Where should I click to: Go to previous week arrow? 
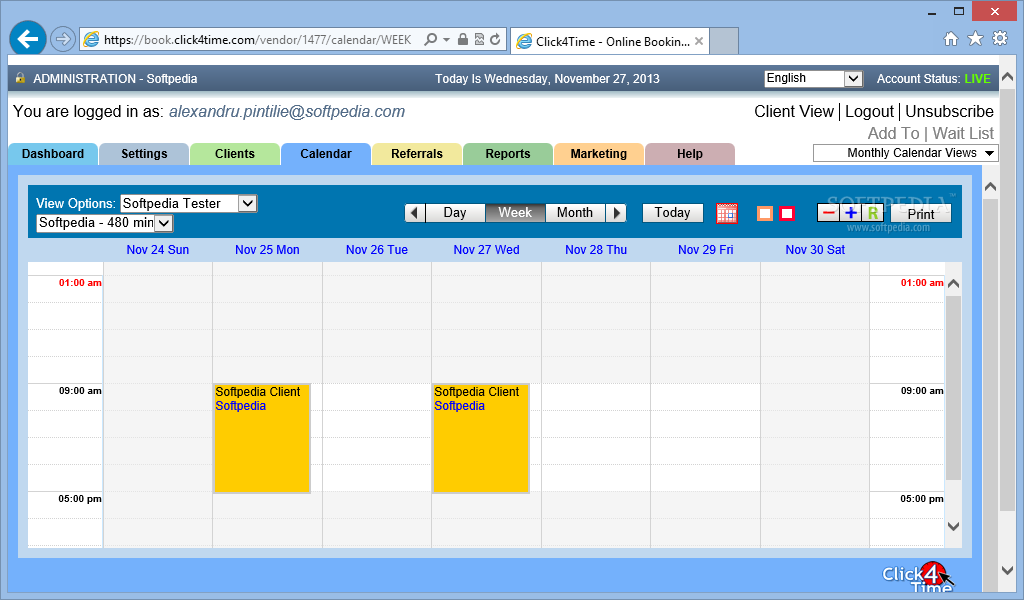(x=415, y=213)
